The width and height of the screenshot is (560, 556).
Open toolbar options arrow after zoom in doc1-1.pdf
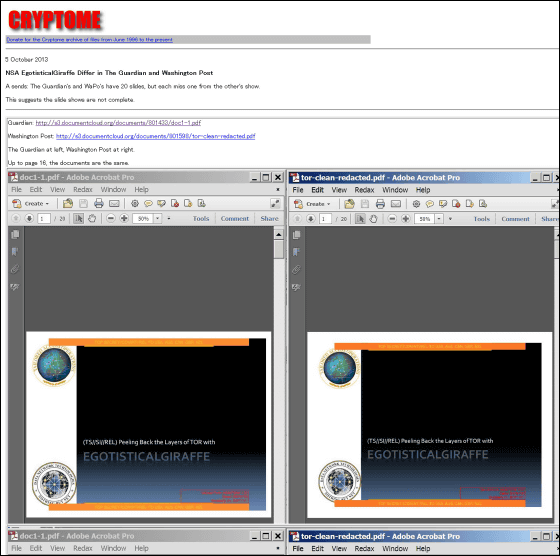169,218
